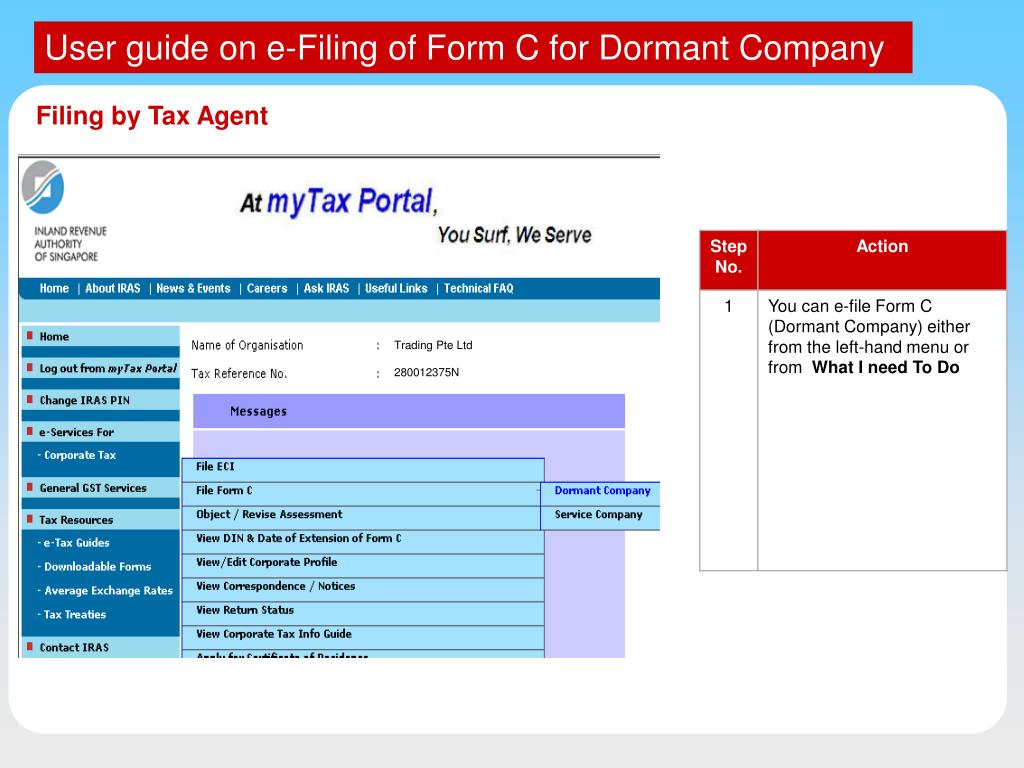This screenshot has width=1024, height=768.
Task: Choose Dormant Company from submenu
Action: pyautogui.click(x=601, y=494)
